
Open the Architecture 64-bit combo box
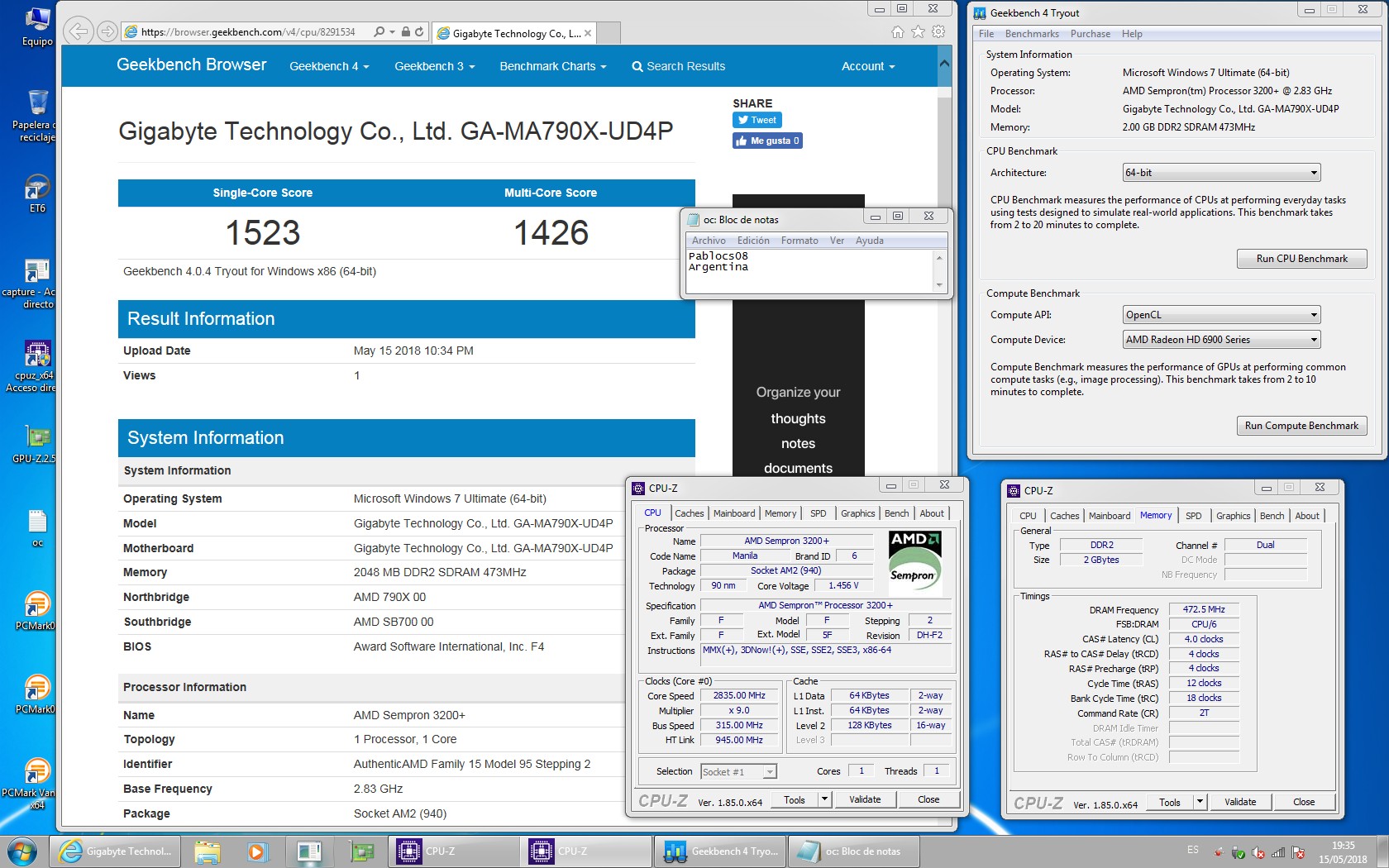pos(1221,173)
